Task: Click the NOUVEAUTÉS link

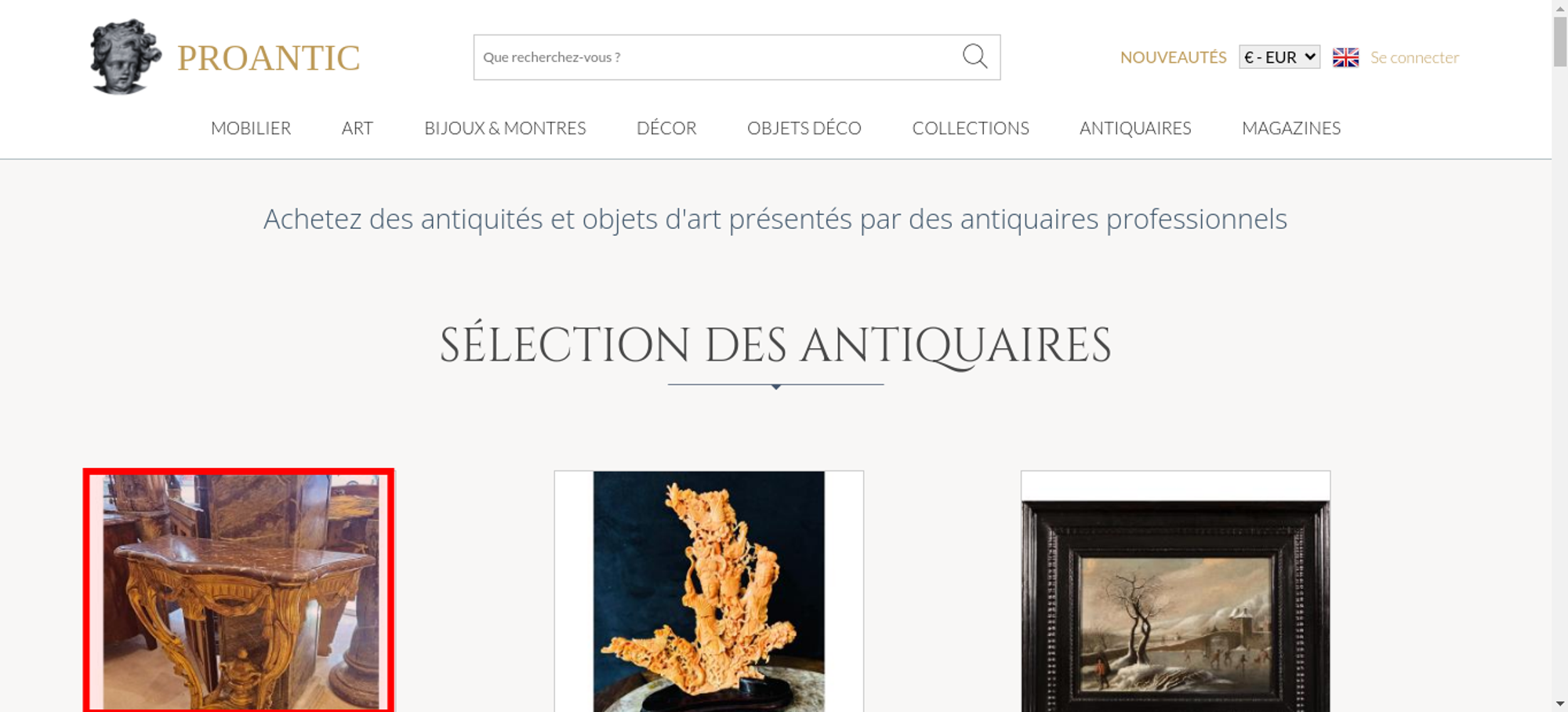Action: point(1173,57)
